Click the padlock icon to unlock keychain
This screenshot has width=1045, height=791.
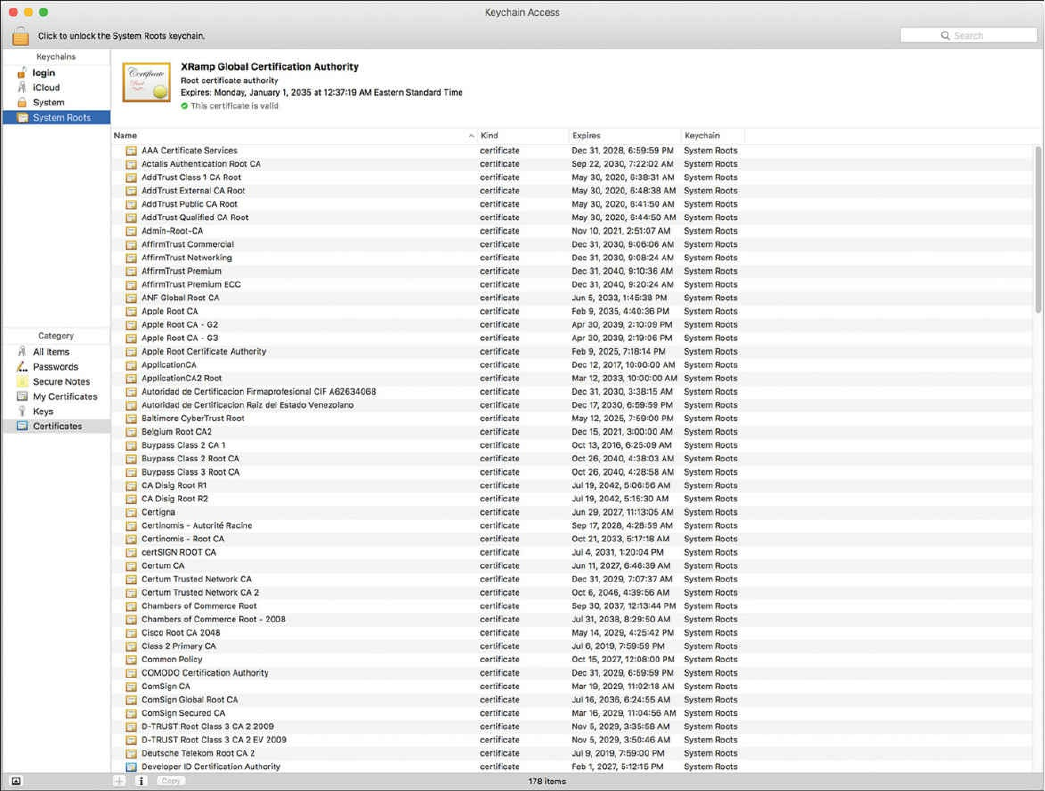(21, 35)
